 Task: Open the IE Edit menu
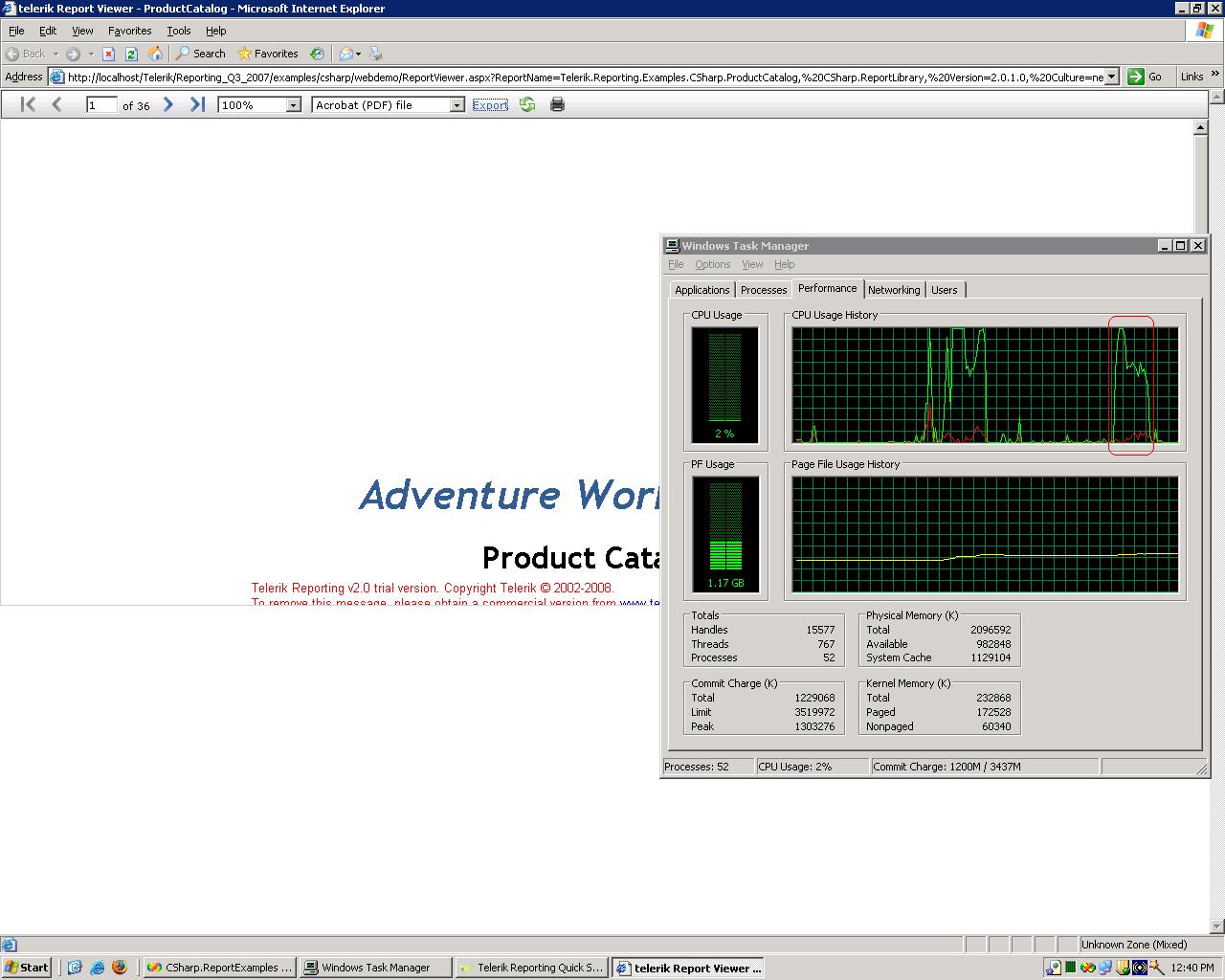(x=48, y=31)
